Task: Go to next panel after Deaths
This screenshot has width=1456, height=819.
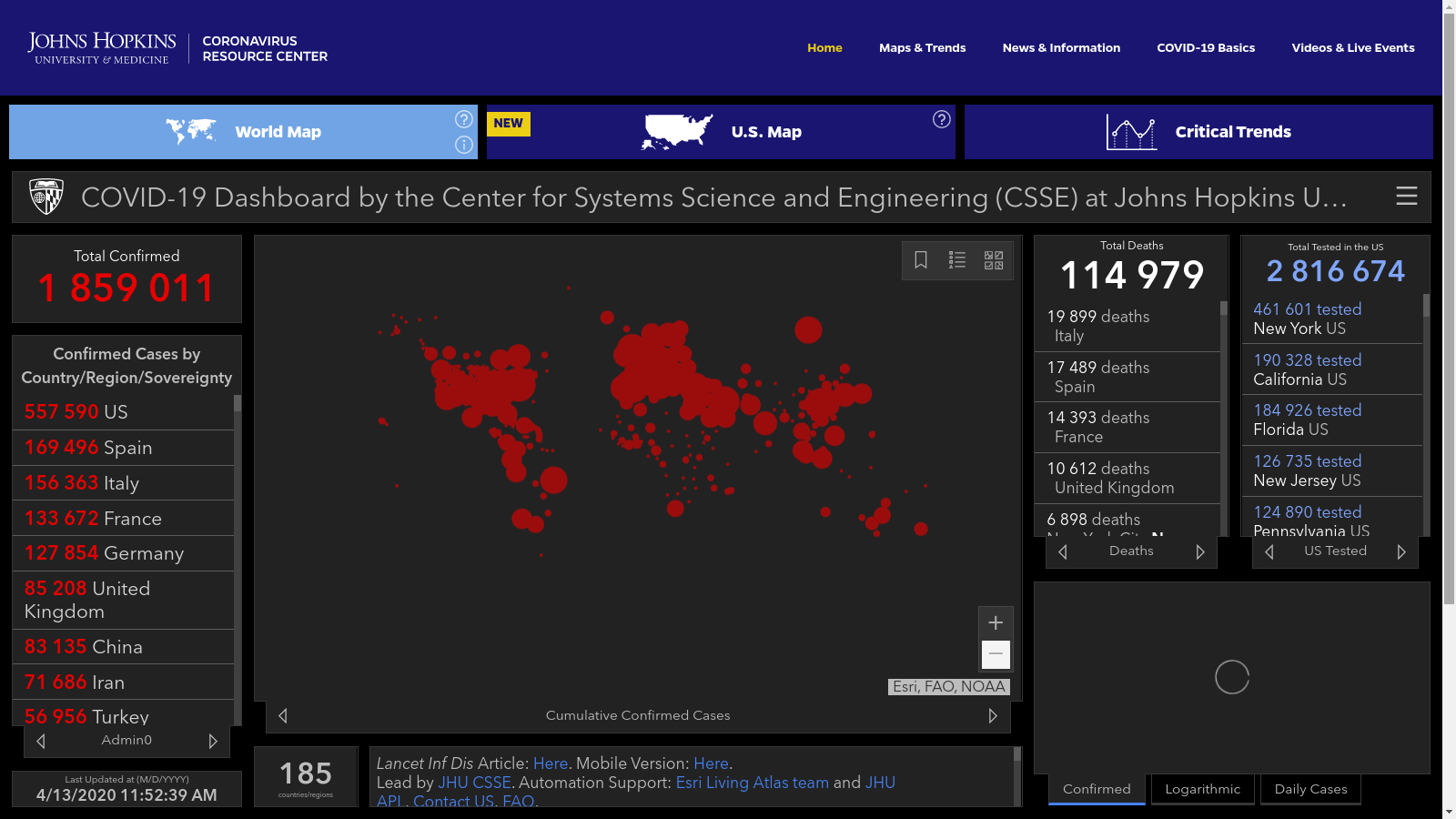Action: [1200, 551]
